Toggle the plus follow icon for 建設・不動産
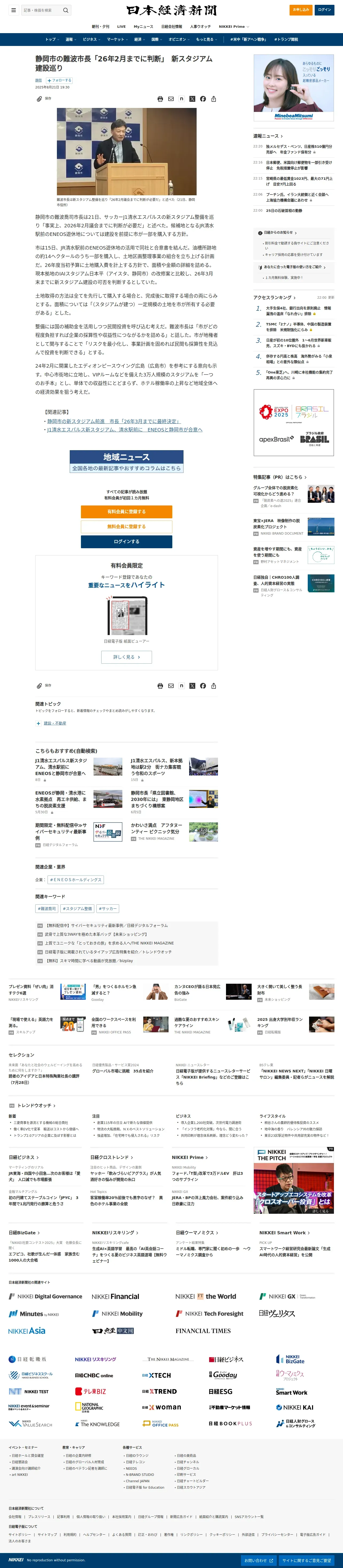This screenshot has height=1568, width=343. click(38, 723)
